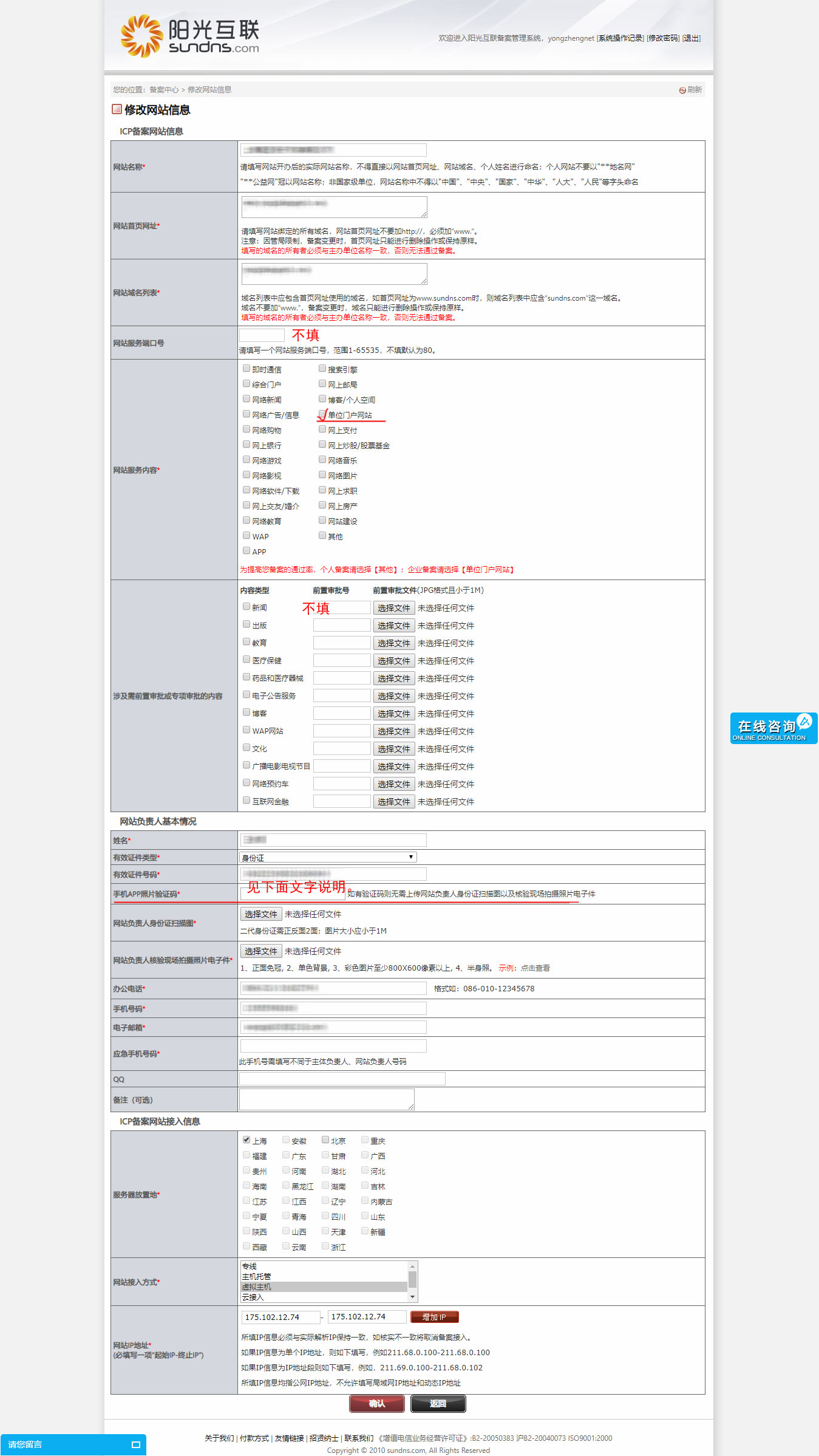Choose 云接入 in access method list
This screenshot has height=1456, width=819.
pyautogui.click(x=324, y=1297)
